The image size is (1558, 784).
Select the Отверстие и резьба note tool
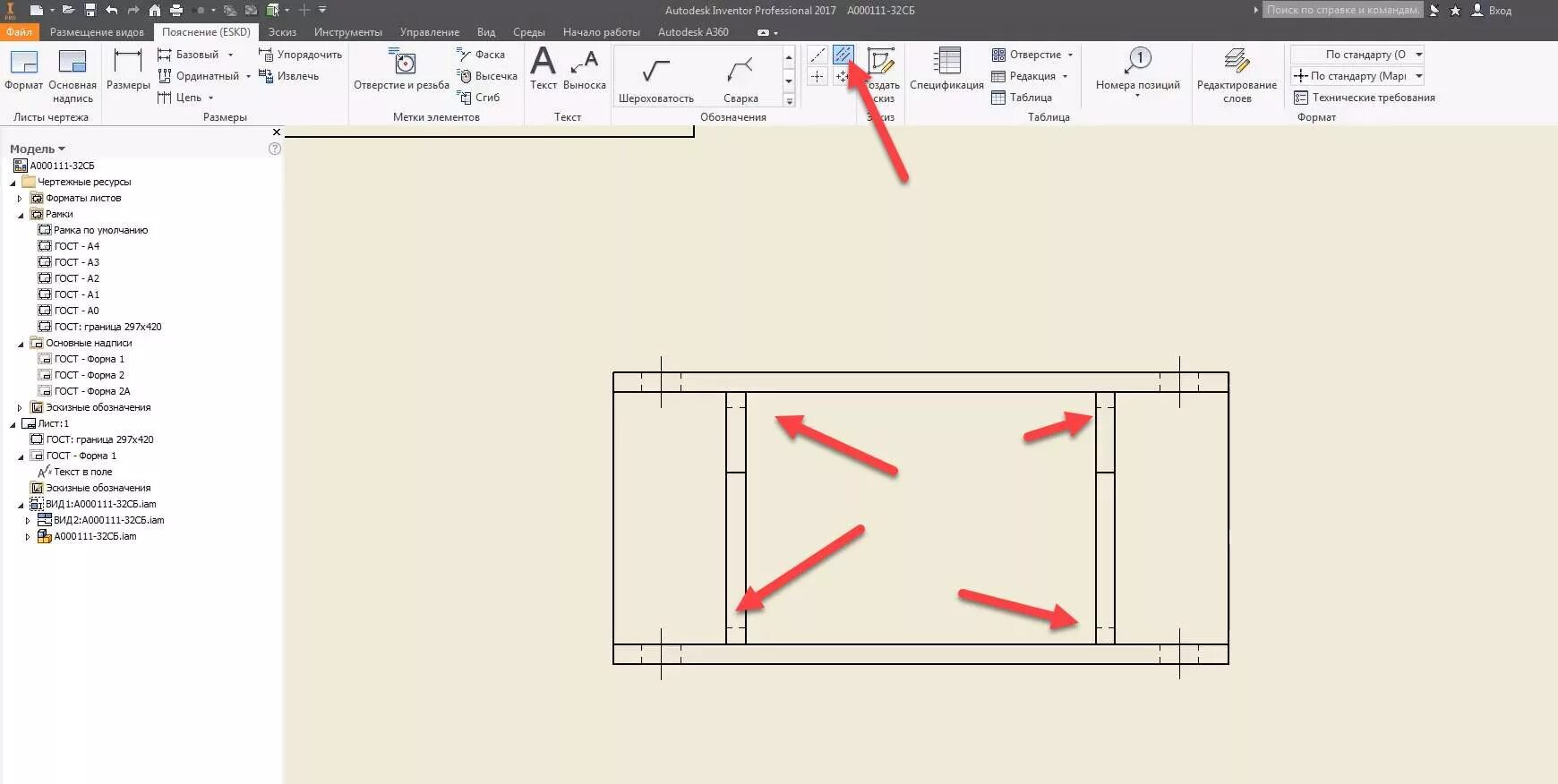pyautogui.click(x=401, y=70)
